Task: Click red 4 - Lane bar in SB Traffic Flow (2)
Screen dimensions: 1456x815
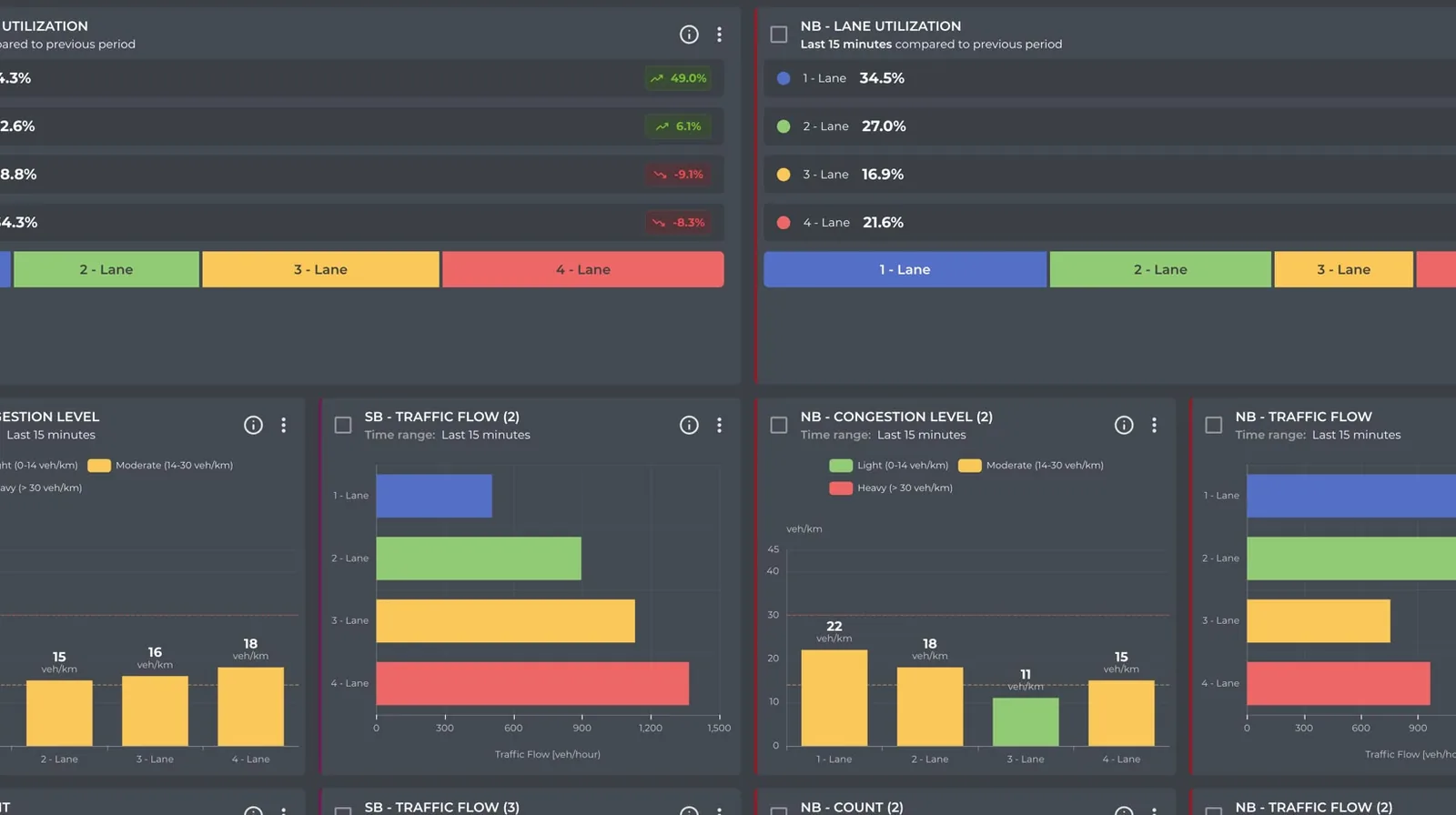Action: point(532,683)
